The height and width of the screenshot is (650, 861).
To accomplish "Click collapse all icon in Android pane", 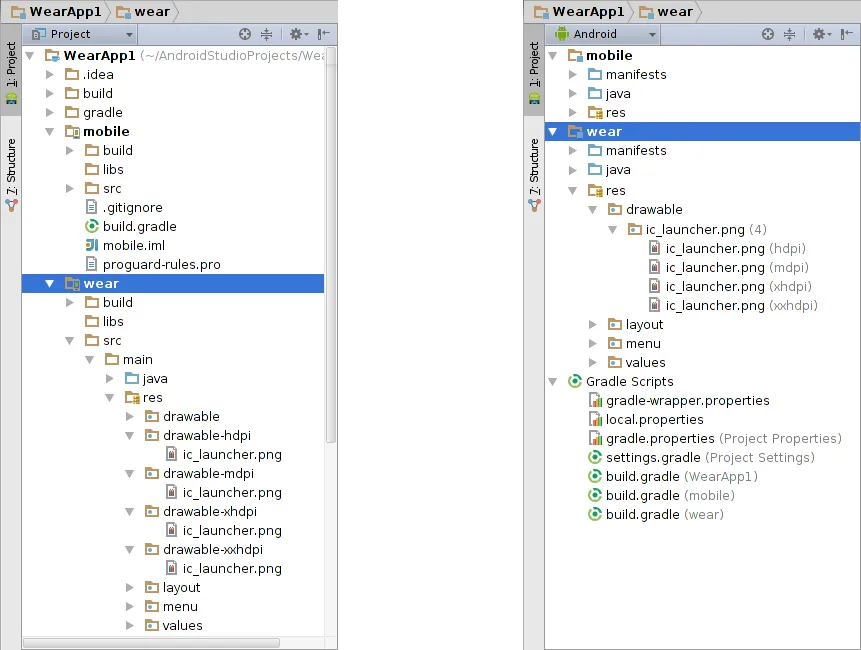I will point(789,34).
